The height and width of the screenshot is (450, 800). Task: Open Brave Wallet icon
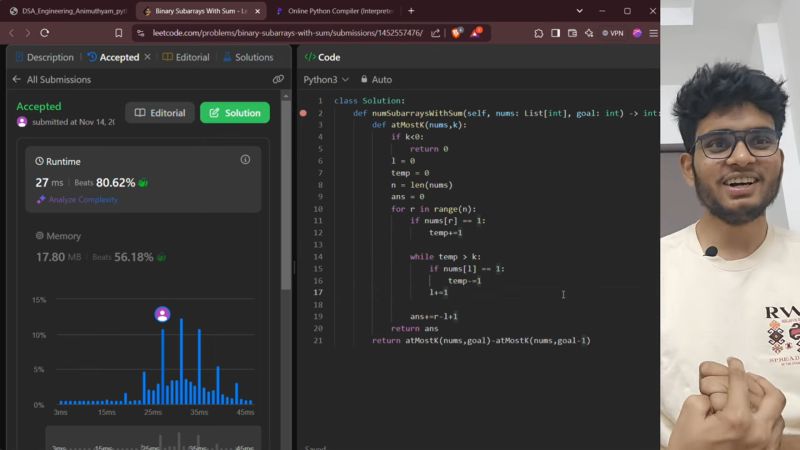click(572, 33)
